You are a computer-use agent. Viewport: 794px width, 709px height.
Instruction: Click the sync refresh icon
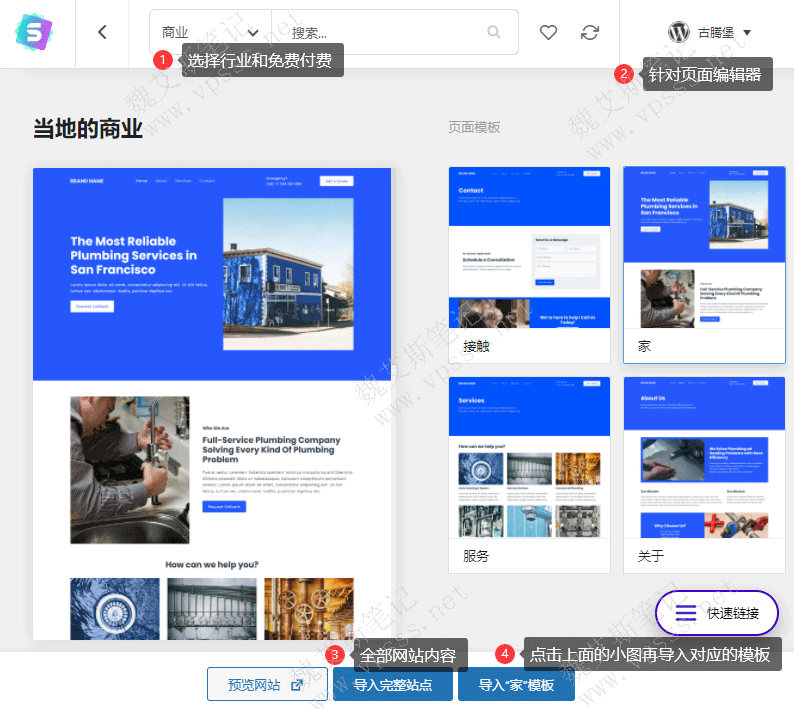(590, 32)
